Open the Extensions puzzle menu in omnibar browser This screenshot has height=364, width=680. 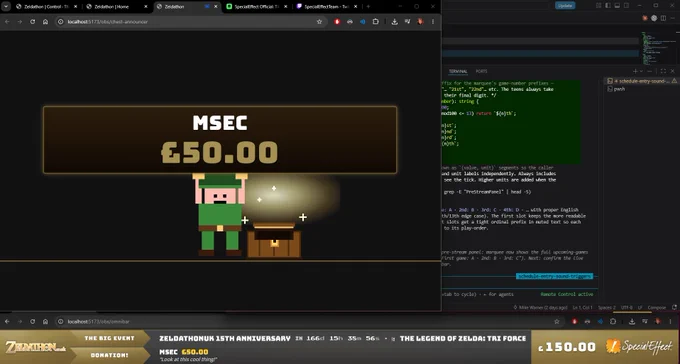[613, 321]
